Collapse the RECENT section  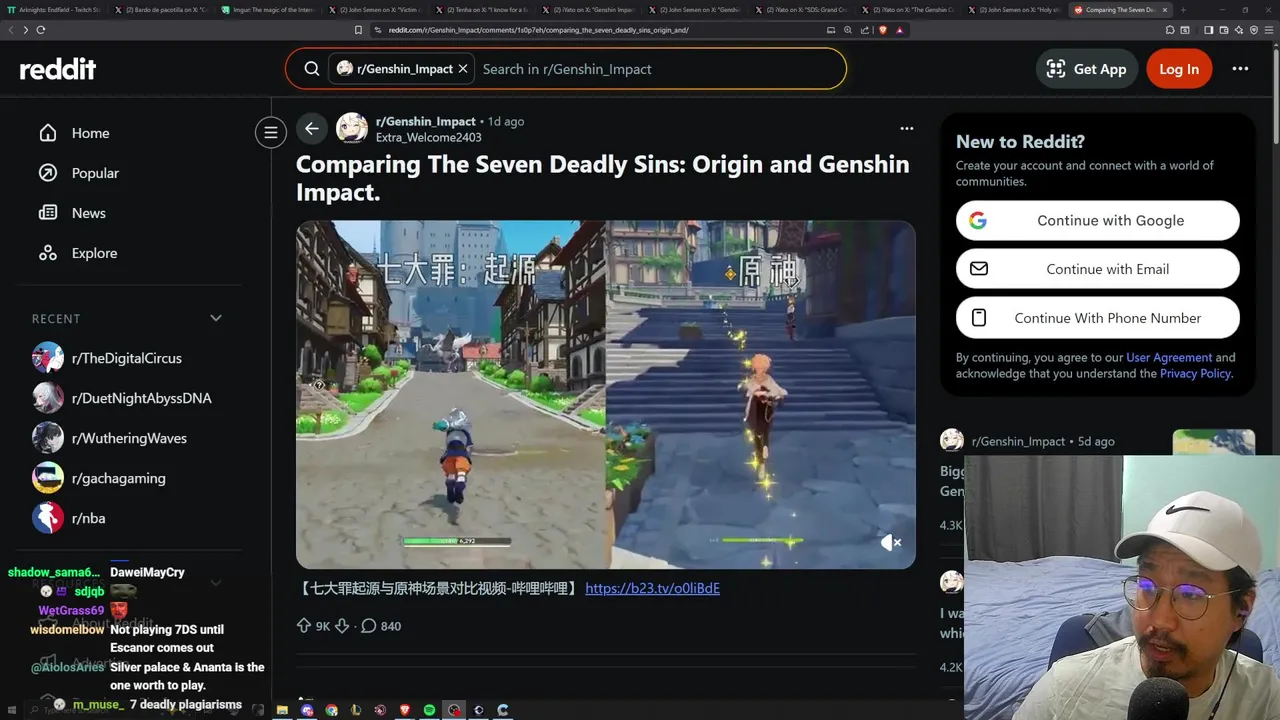coord(216,318)
